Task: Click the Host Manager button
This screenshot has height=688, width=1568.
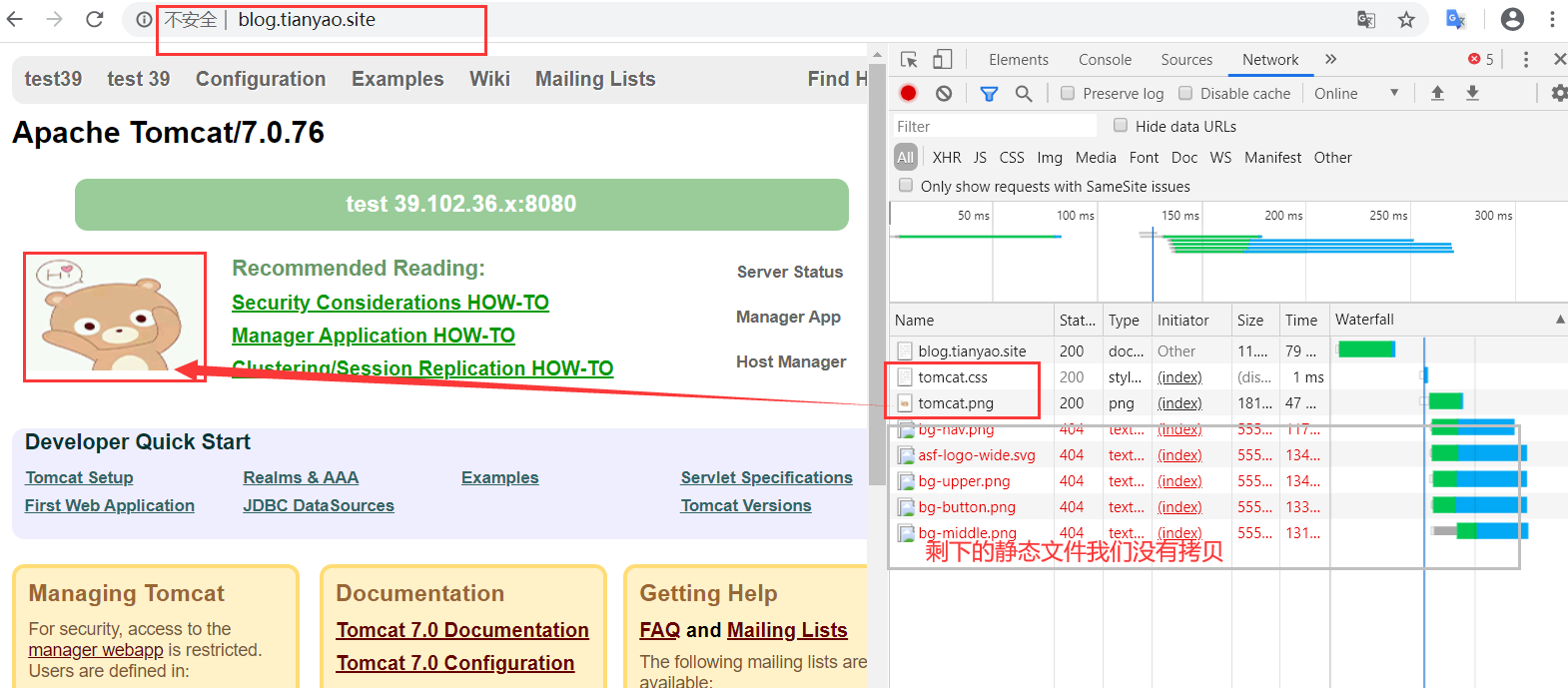Action: pos(791,361)
